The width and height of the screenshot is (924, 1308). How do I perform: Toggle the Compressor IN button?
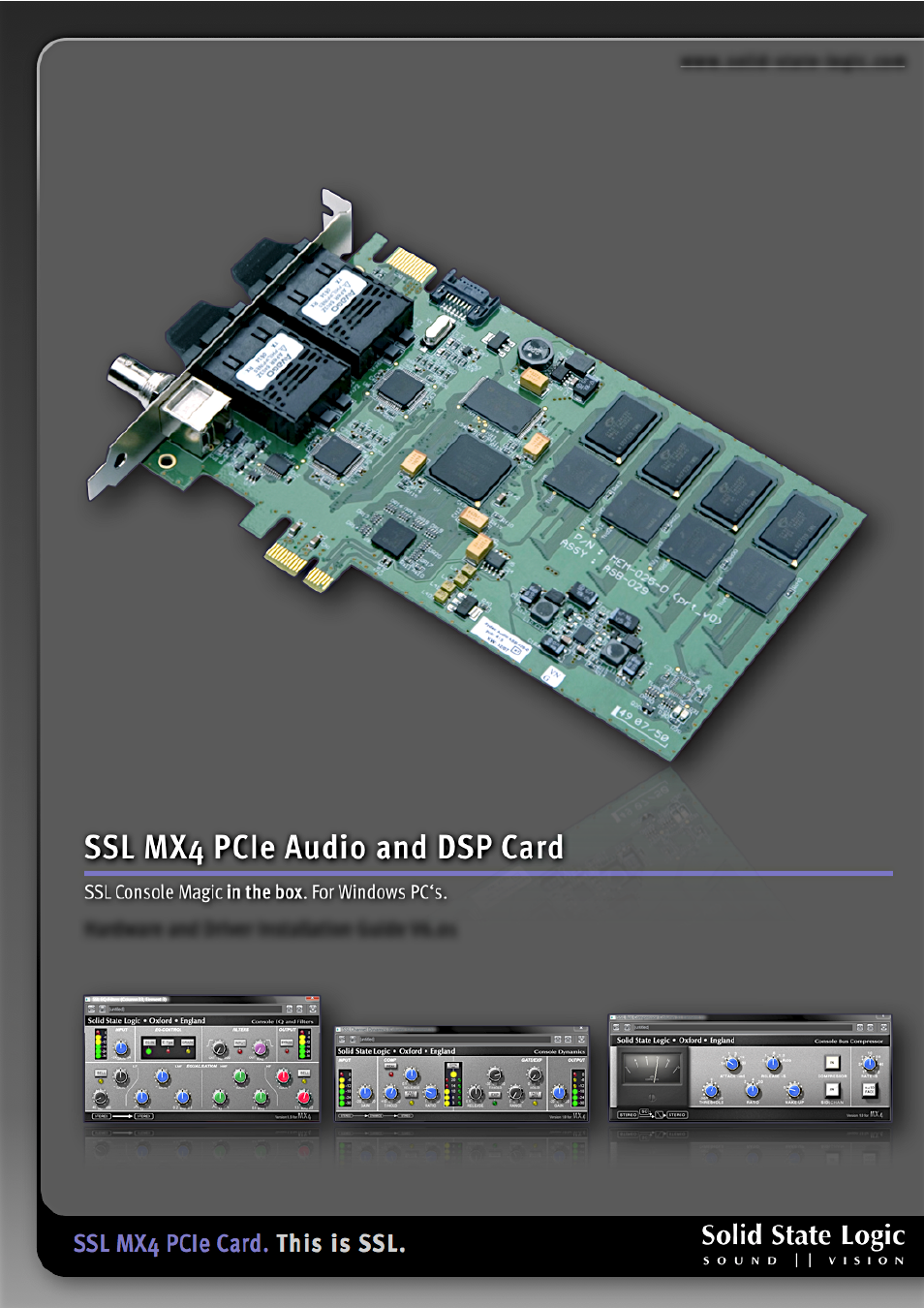coord(832,1063)
